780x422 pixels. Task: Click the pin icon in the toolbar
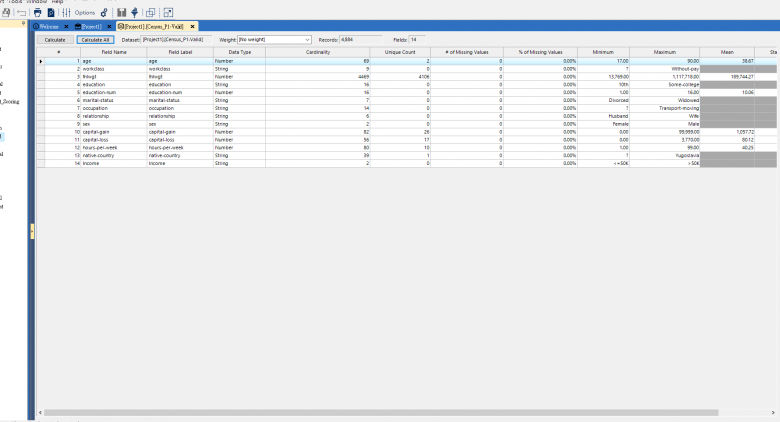135,12
